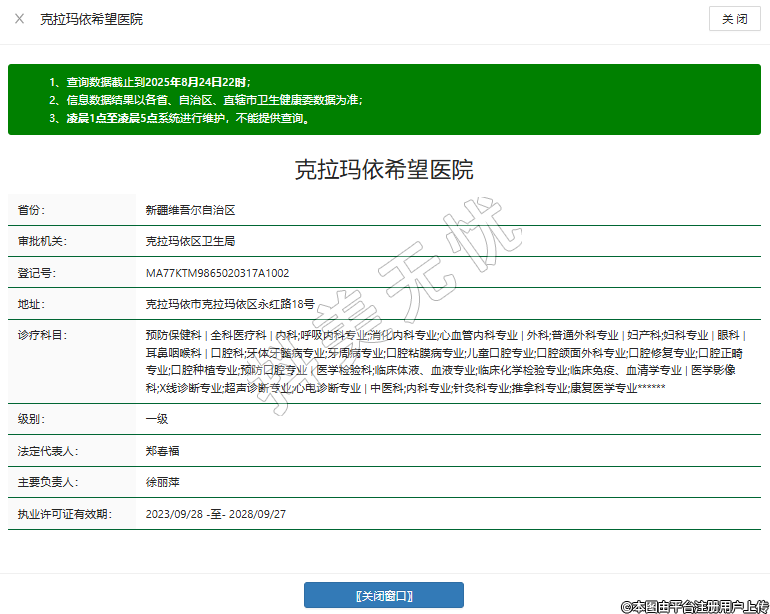Click the 克拉玛依区卫生局 approval authority value
This screenshot has width=770, height=614.
tap(190, 241)
